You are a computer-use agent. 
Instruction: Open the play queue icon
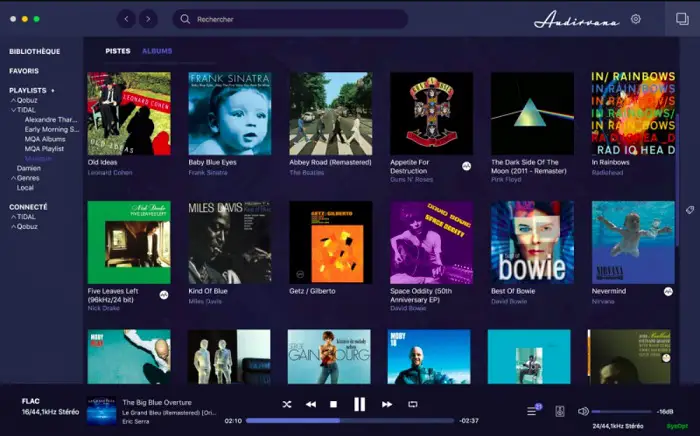pyautogui.click(x=532, y=411)
